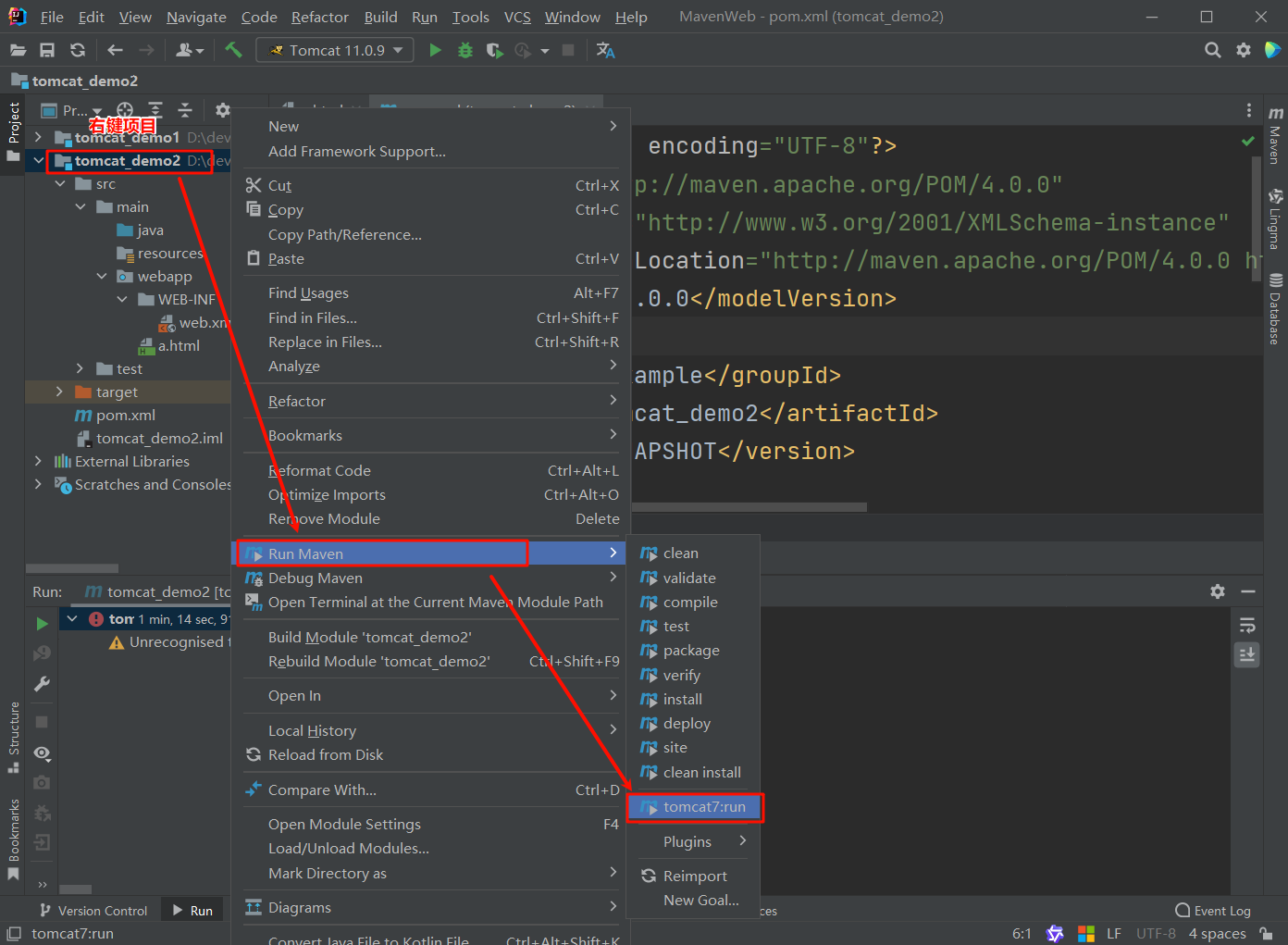This screenshot has width=1288, height=945.
Task: Expand the test folder node
Action: tap(80, 369)
